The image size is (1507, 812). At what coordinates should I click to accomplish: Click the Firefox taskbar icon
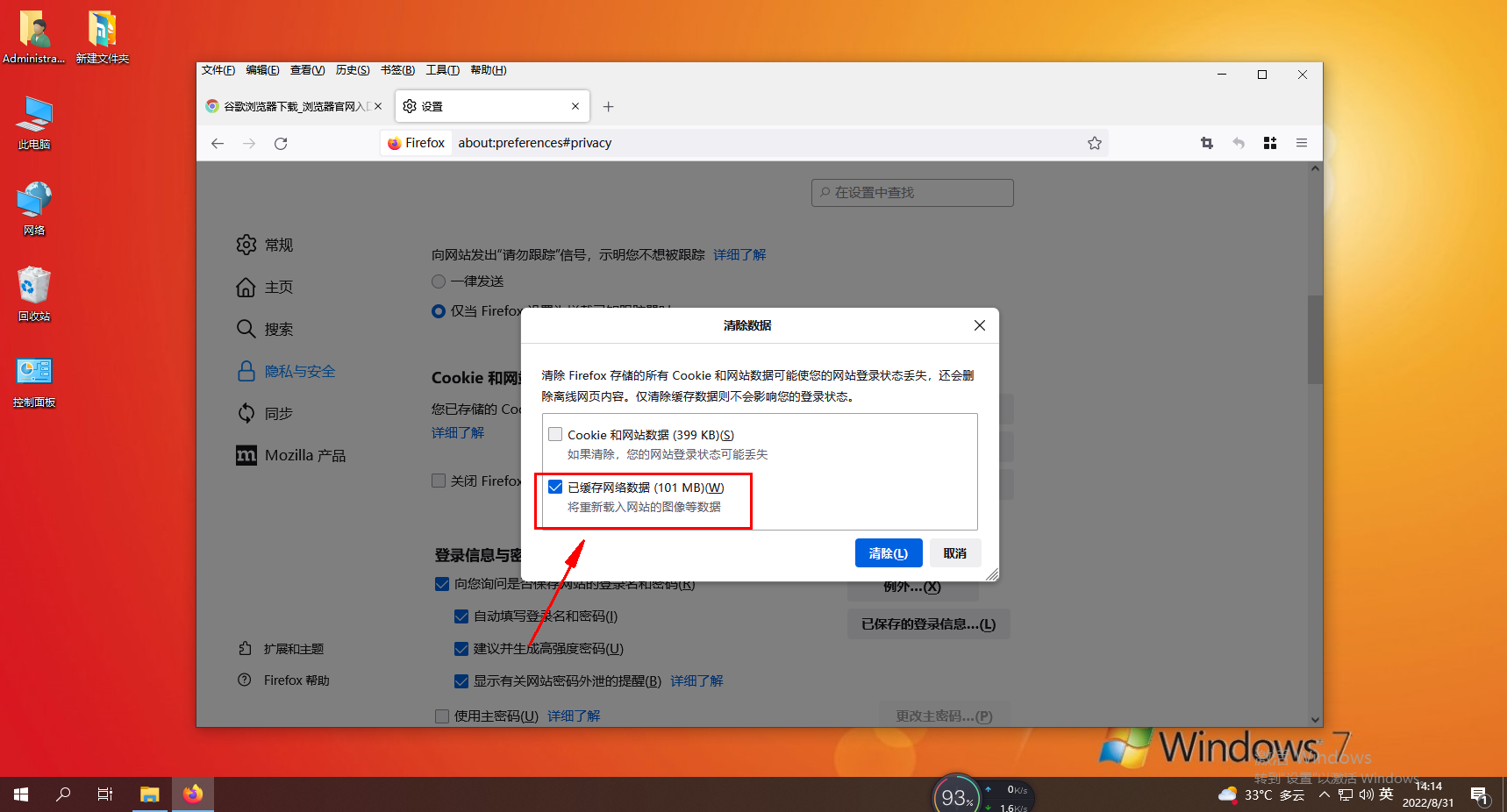click(193, 794)
